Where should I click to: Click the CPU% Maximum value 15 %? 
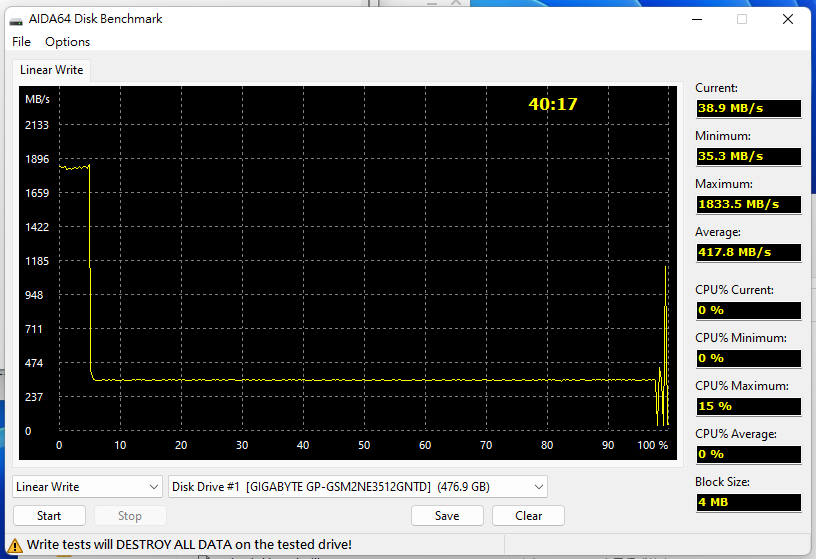[x=748, y=406]
